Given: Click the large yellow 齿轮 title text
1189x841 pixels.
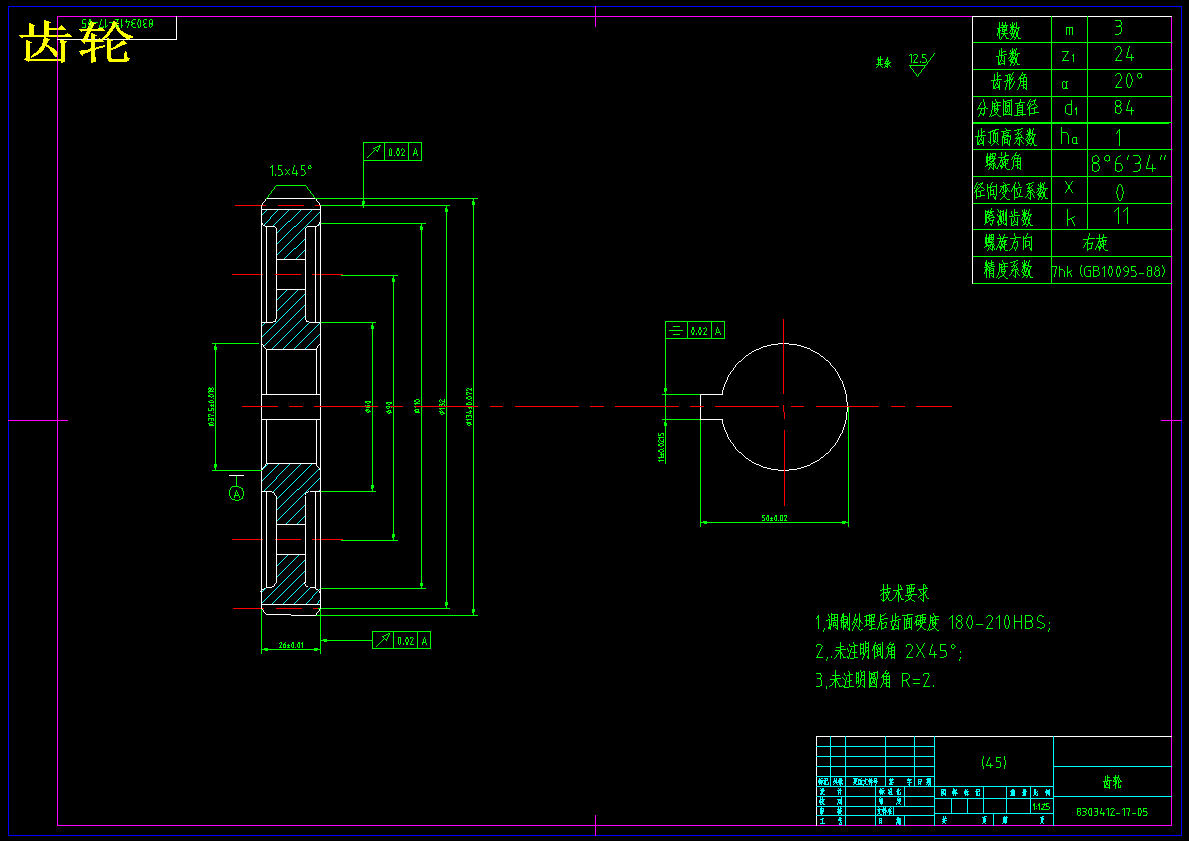Looking at the screenshot, I should pyautogui.click(x=76, y=42).
